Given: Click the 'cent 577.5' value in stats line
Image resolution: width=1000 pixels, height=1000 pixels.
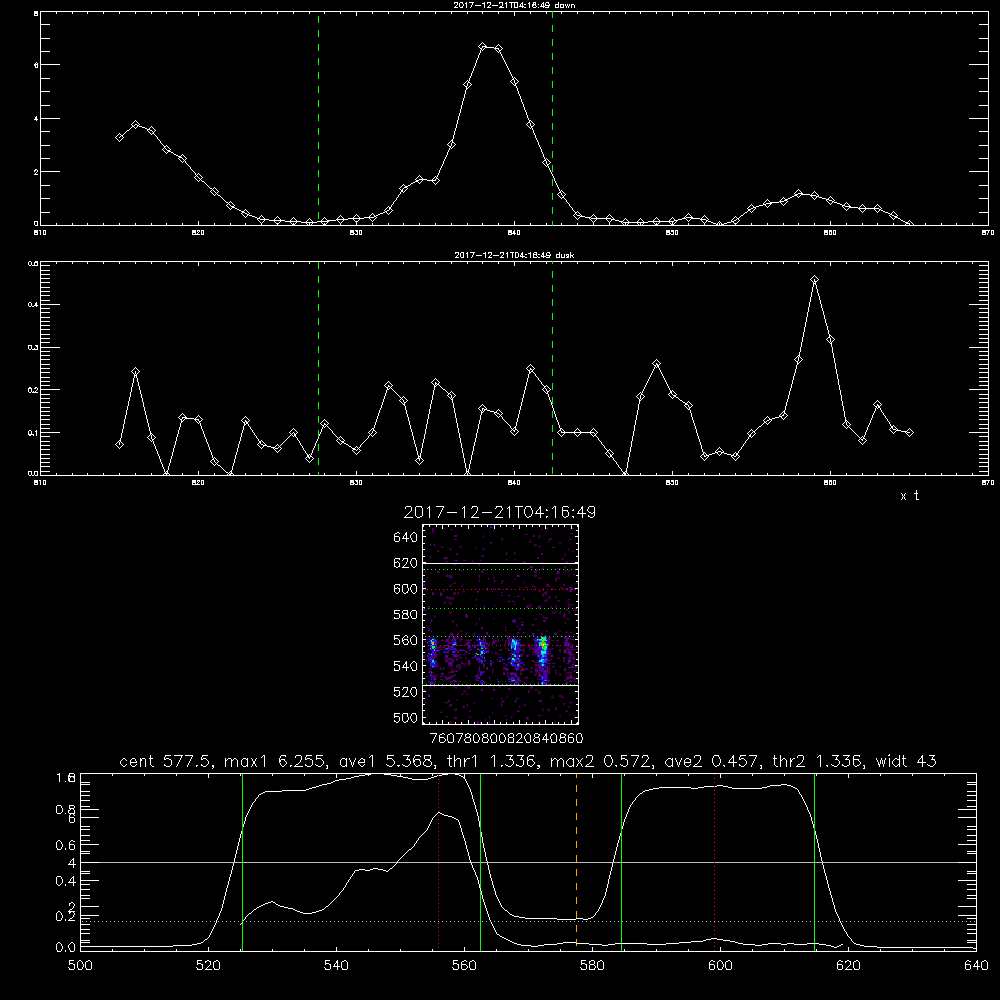Looking at the screenshot, I should click(165, 761).
